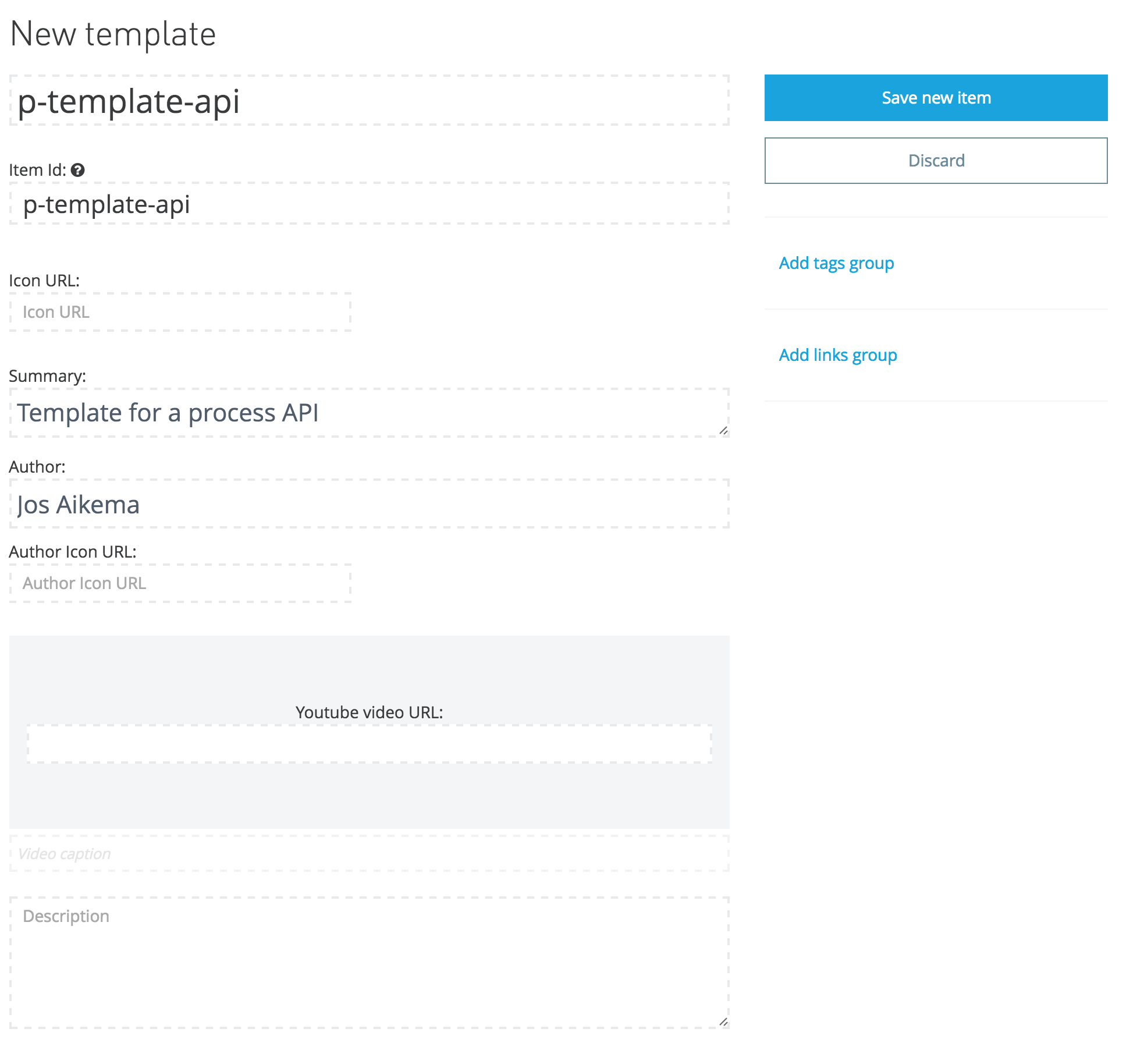Click into the Icon URL field
This screenshot has height=1064, width=1144.
(x=180, y=313)
